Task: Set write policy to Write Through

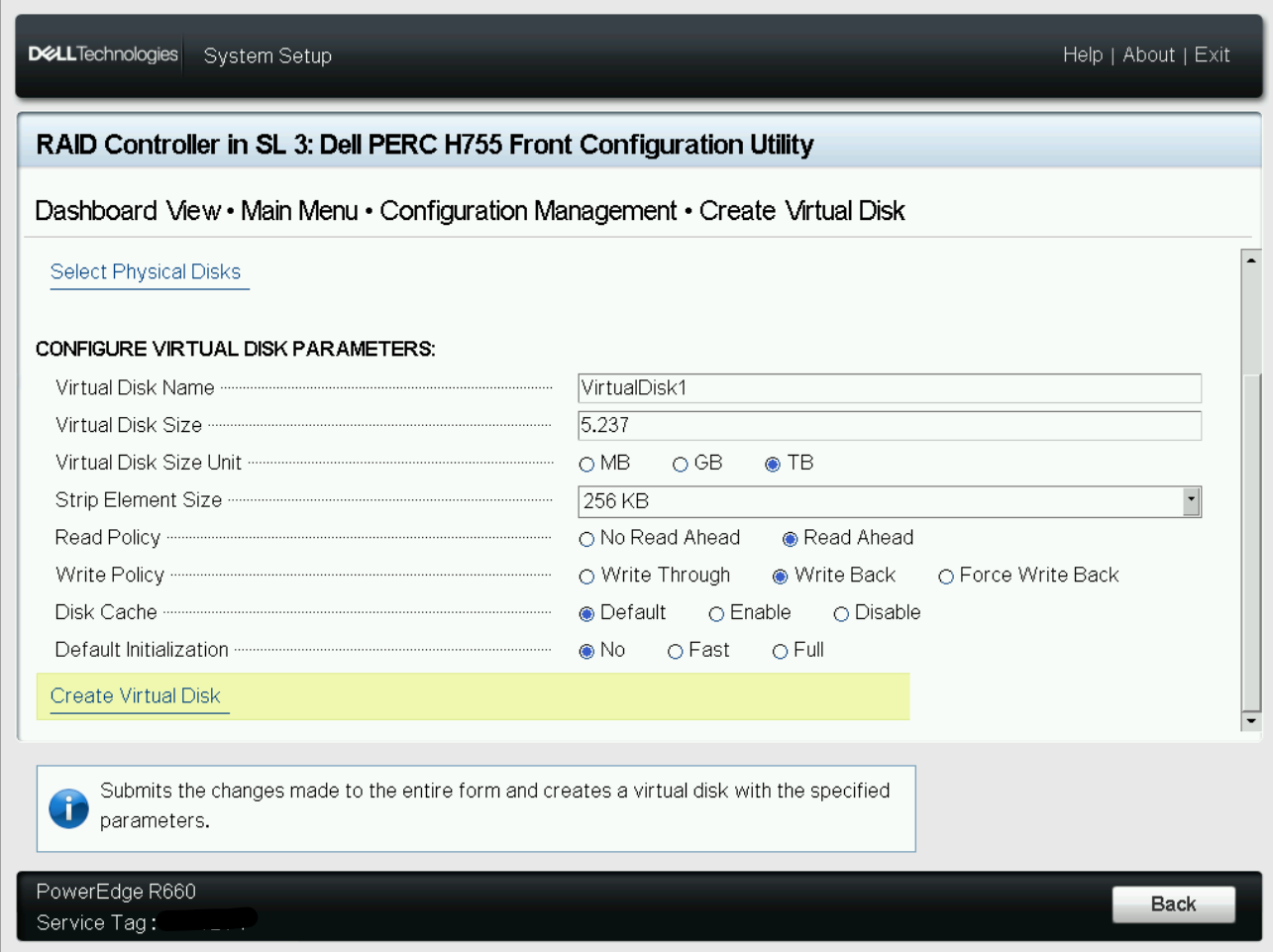Action: click(x=586, y=577)
